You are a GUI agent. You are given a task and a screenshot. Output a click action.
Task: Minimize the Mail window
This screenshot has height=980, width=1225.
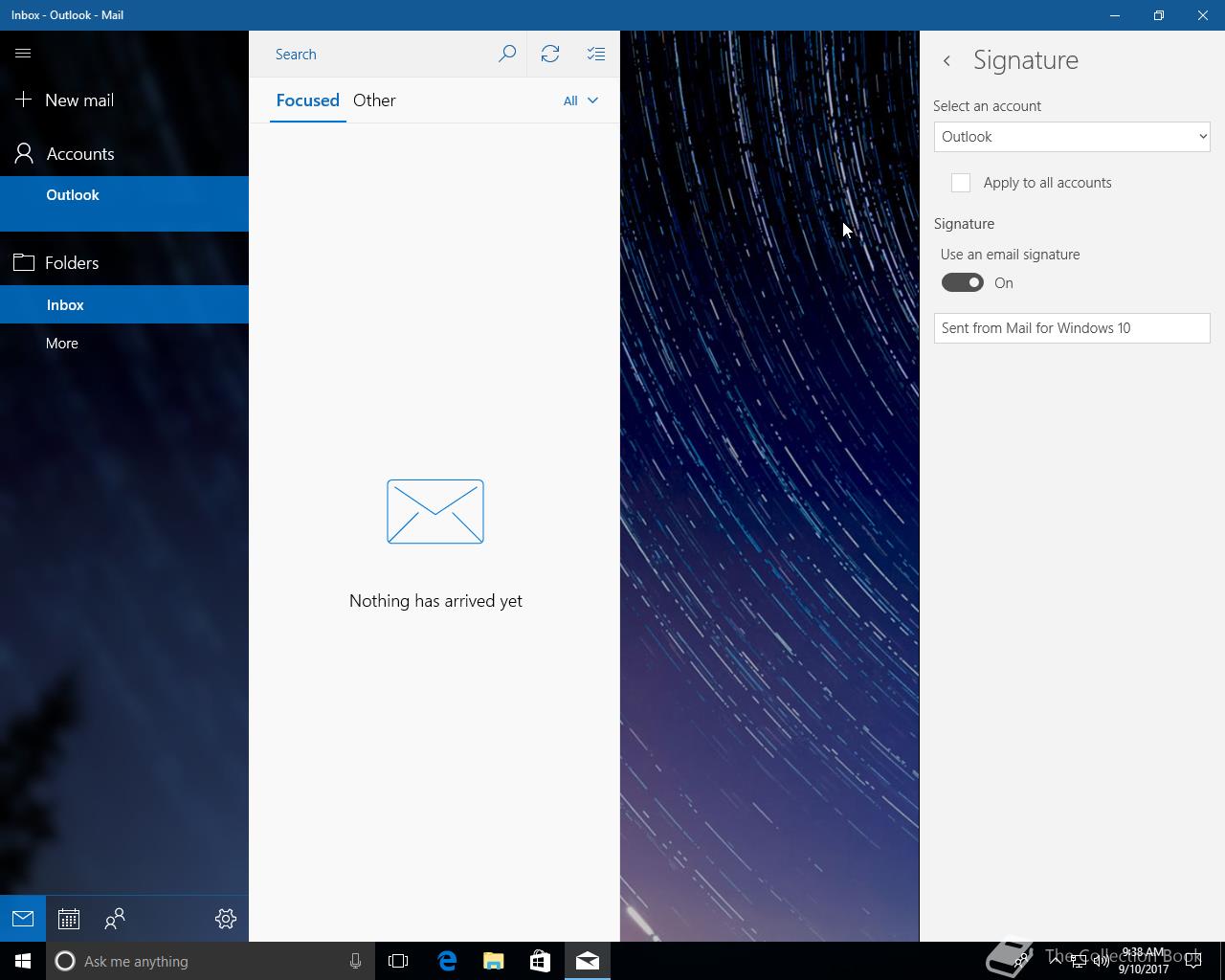[x=1115, y=15]
